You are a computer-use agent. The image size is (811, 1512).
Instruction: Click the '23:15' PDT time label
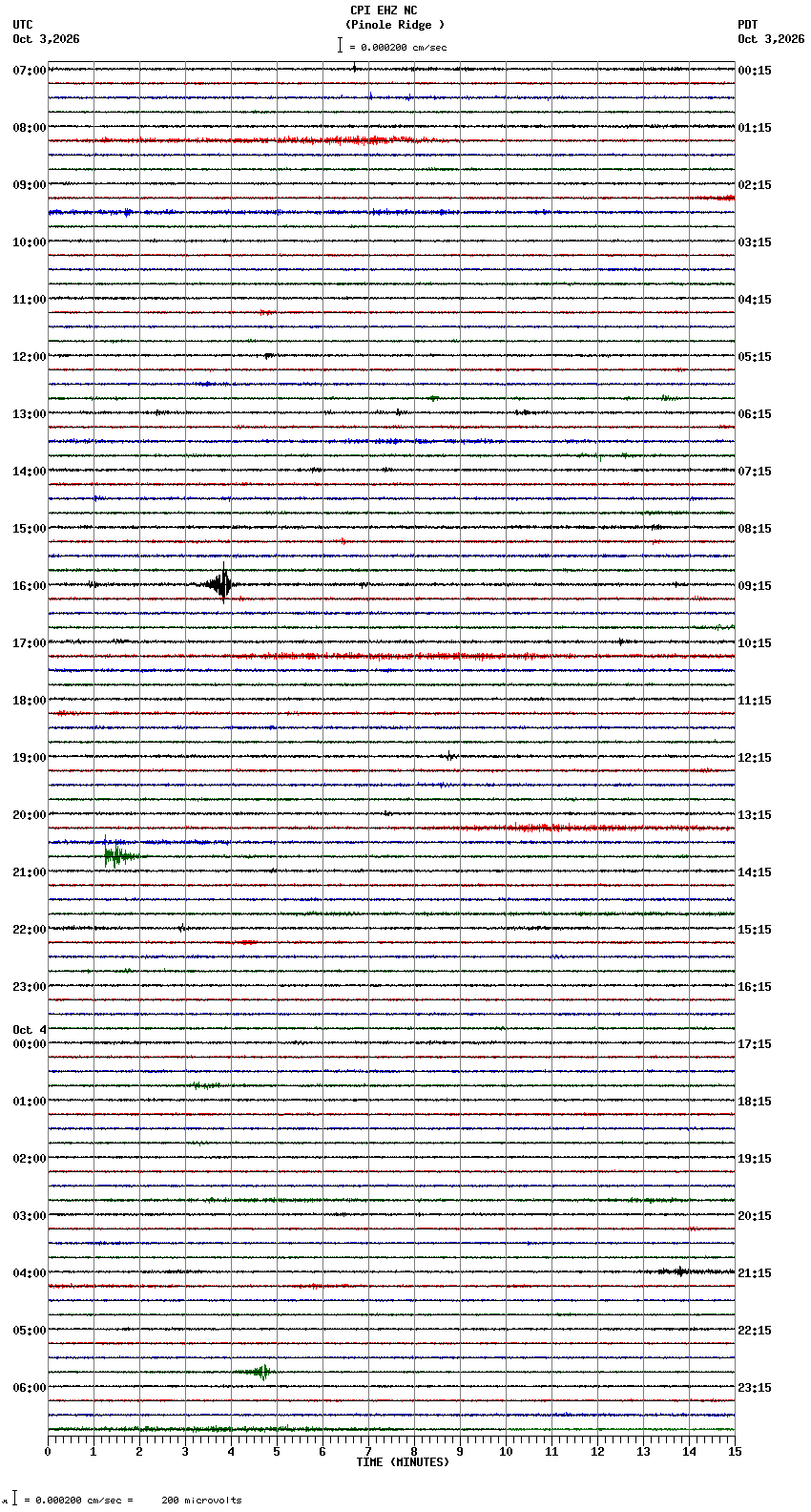755,1388
